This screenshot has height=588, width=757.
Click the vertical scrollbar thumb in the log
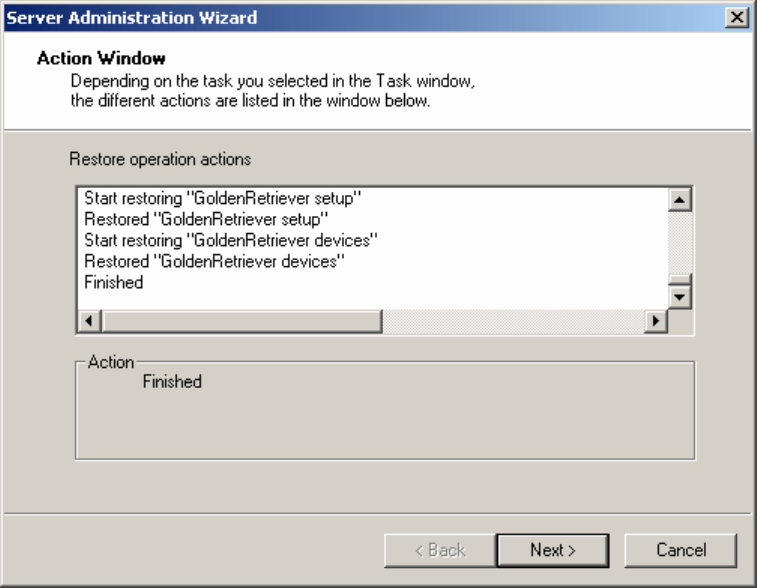click(x=681, y=280)
